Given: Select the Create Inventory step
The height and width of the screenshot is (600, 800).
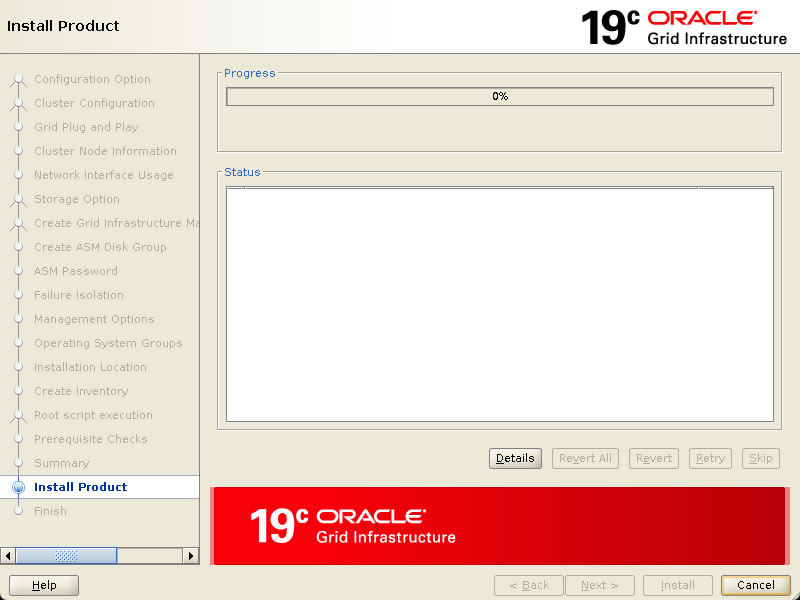Looking at the screenshot, I should coord(81,391).
